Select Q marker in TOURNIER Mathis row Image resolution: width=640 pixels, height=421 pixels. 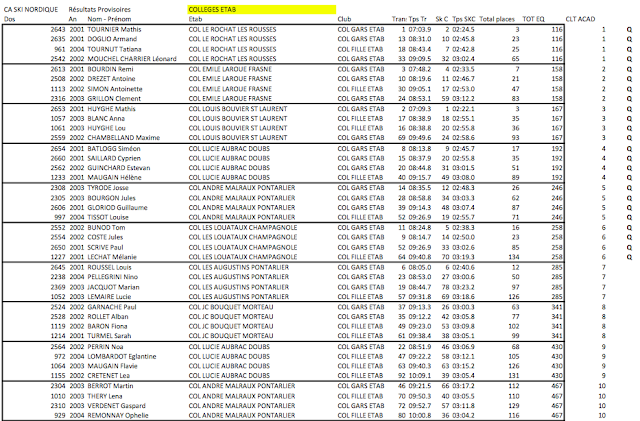pos(629,30)
